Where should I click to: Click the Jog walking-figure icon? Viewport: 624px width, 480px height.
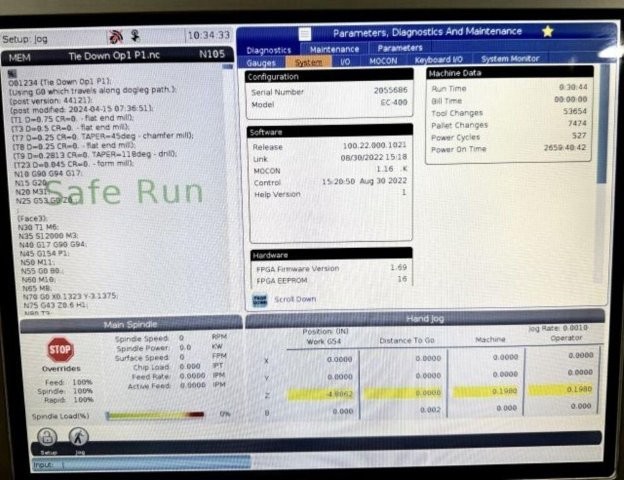(78, 437)
